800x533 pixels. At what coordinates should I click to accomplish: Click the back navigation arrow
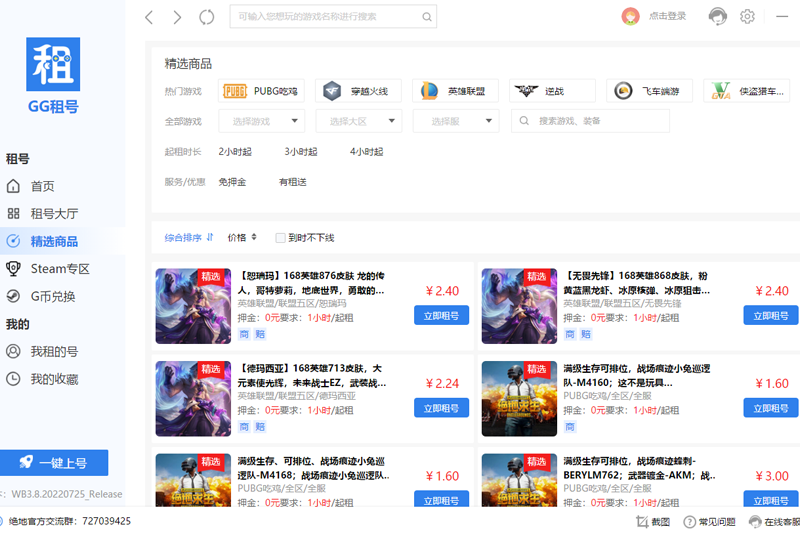tap(149, 17)
